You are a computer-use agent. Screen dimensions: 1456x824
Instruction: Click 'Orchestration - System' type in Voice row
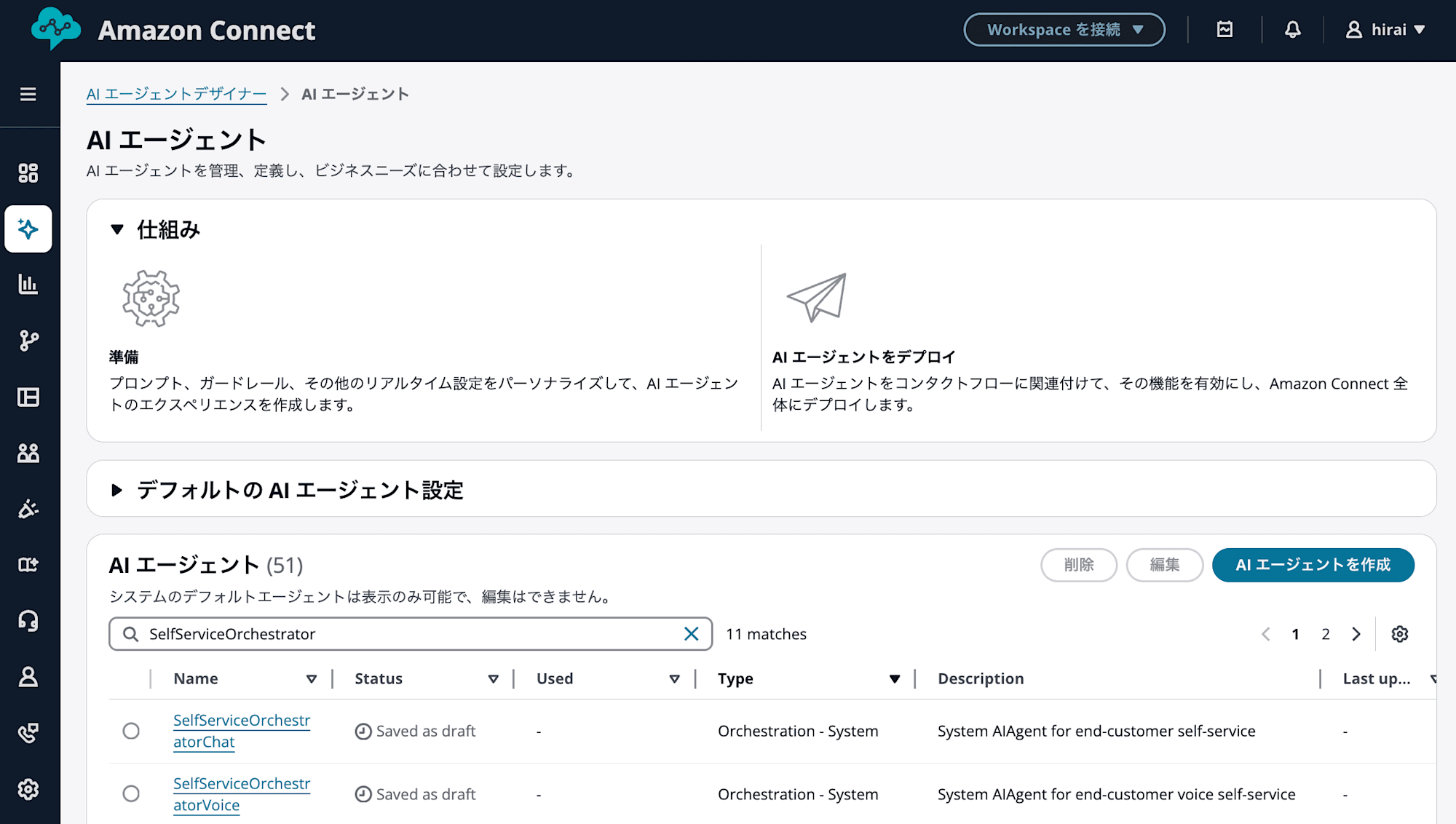pyautogui.click(x=798, y=794)
